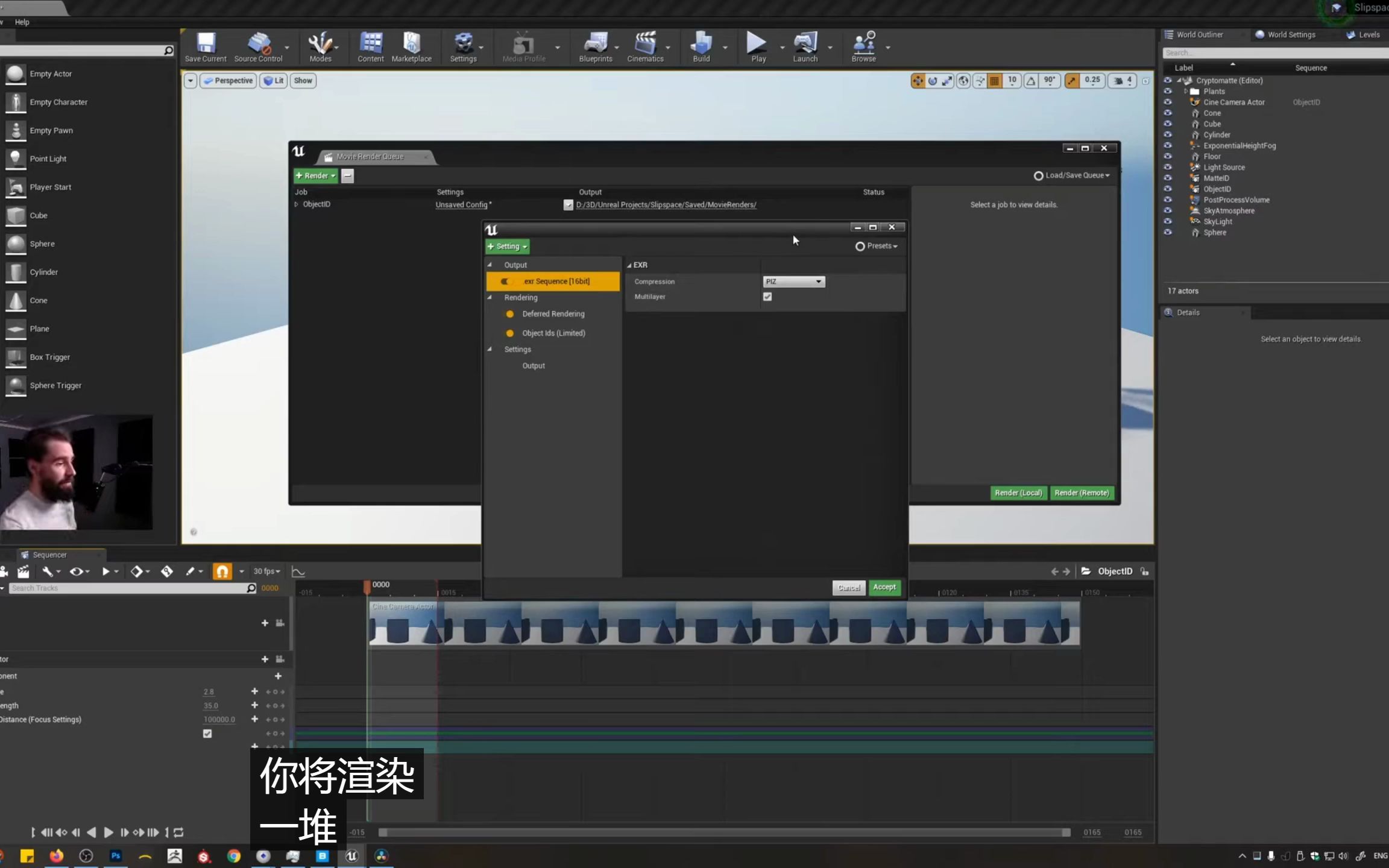Select the Rotate tool in viewport toolbar
This screenshot has height=868, width=1389.
[x=932, y=81]
